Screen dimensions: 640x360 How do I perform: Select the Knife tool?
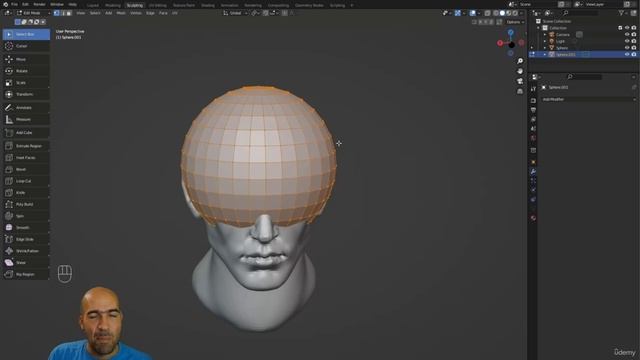tap(26, 193)
